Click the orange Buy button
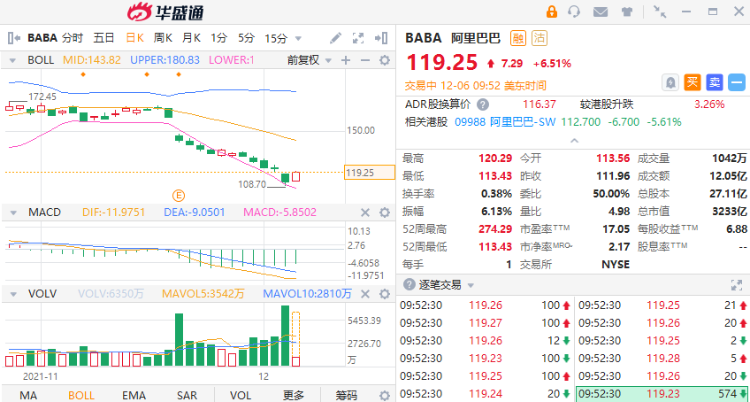750x402 pixels. point(692,82)
